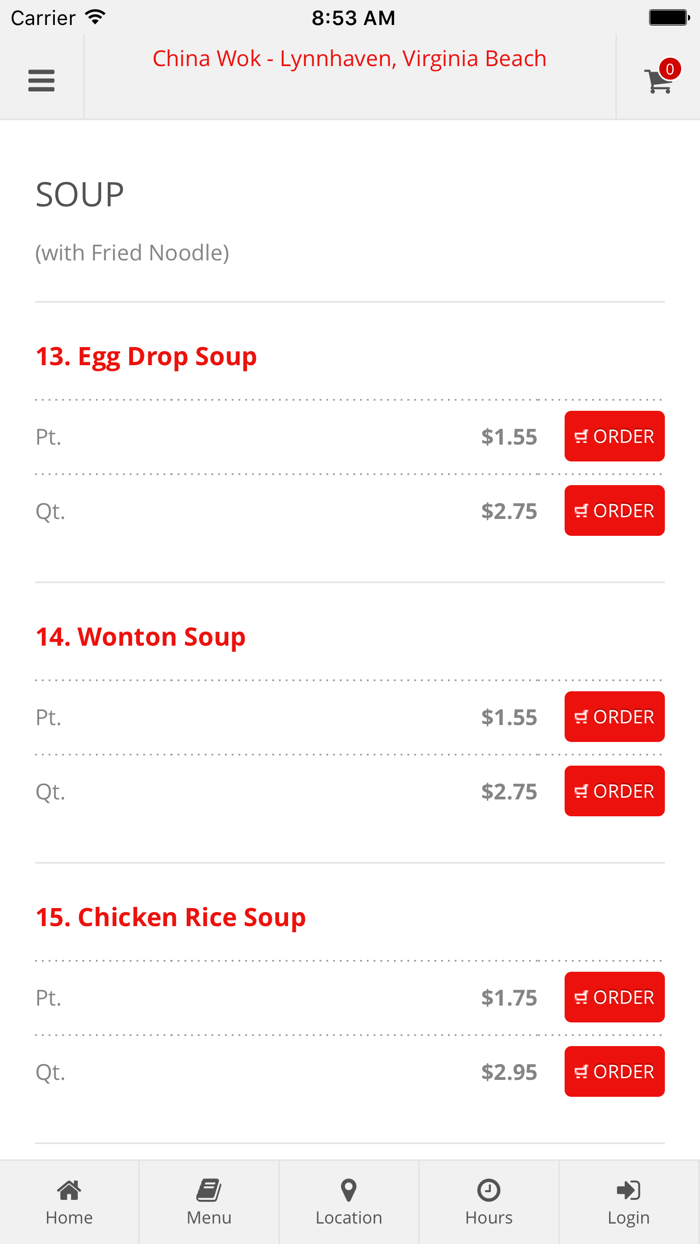The height and width of the screenshot is (1244, 700).
Task: Open China Wok - Lynnhaven restaurant title
Action: click(x=349, y=58)
